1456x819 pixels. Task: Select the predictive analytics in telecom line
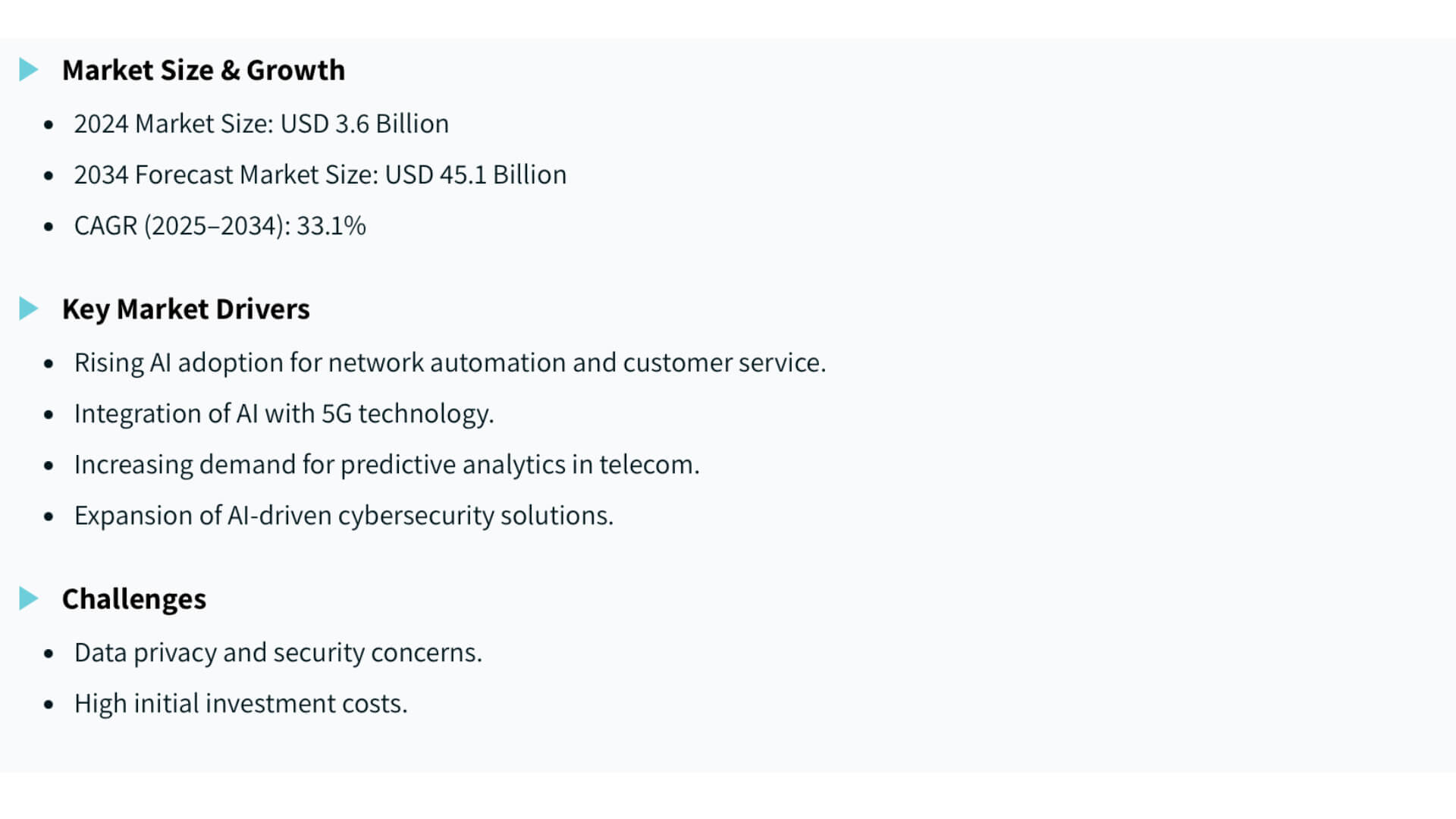coord(387,464)
